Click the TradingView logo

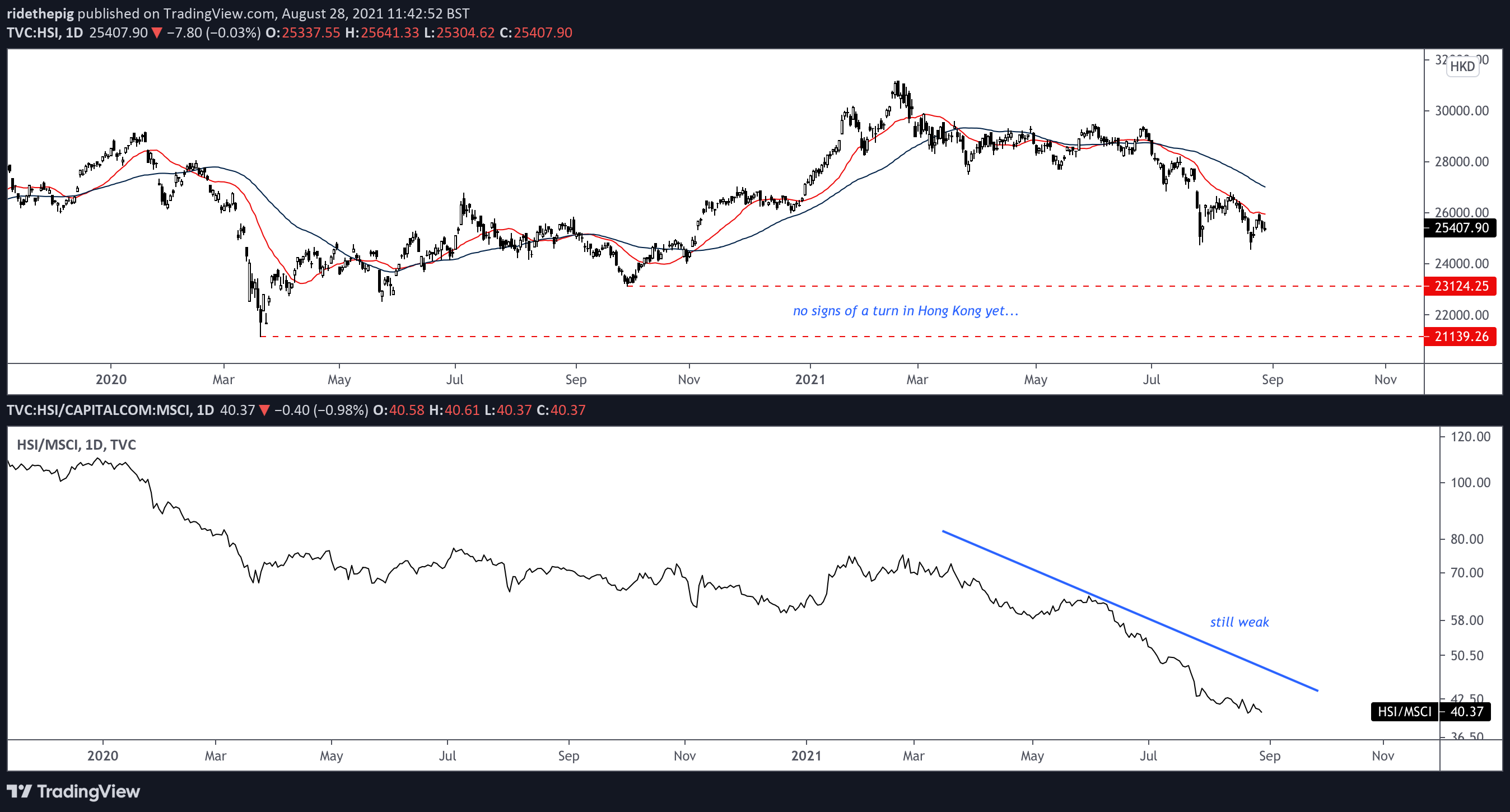tap(73, 791)
